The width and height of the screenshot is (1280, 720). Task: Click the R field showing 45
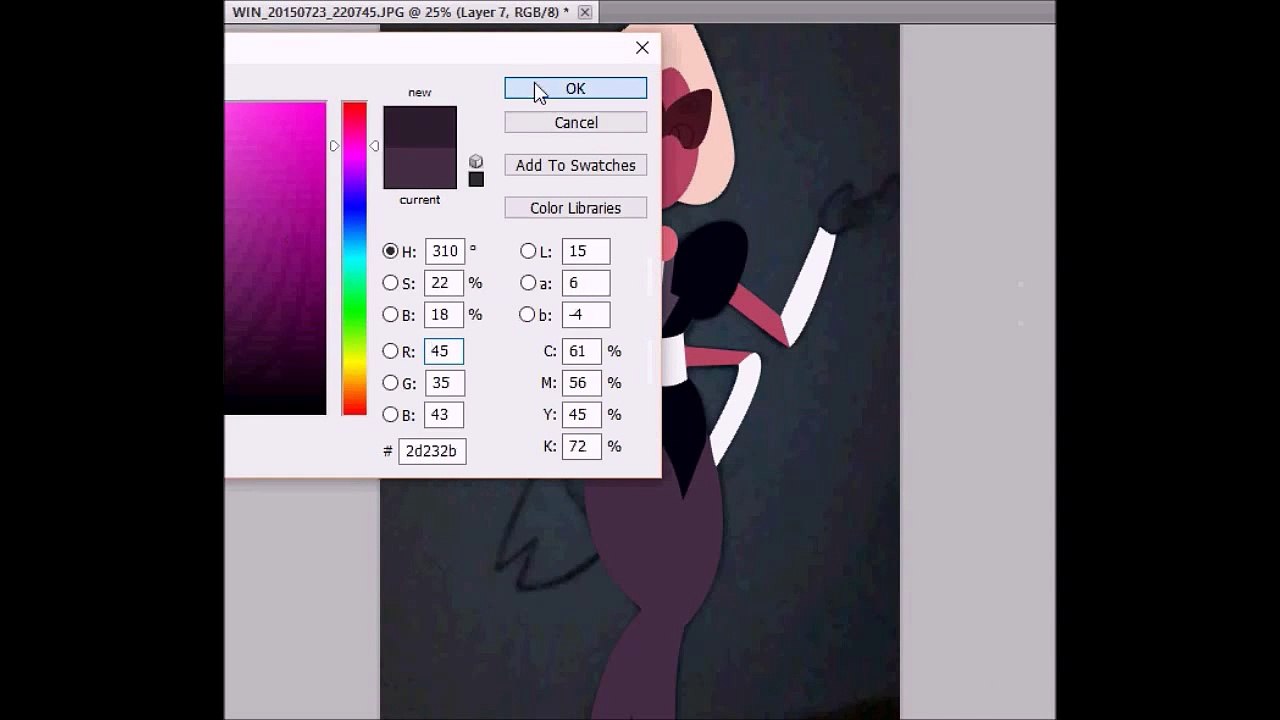pos(444,351)
